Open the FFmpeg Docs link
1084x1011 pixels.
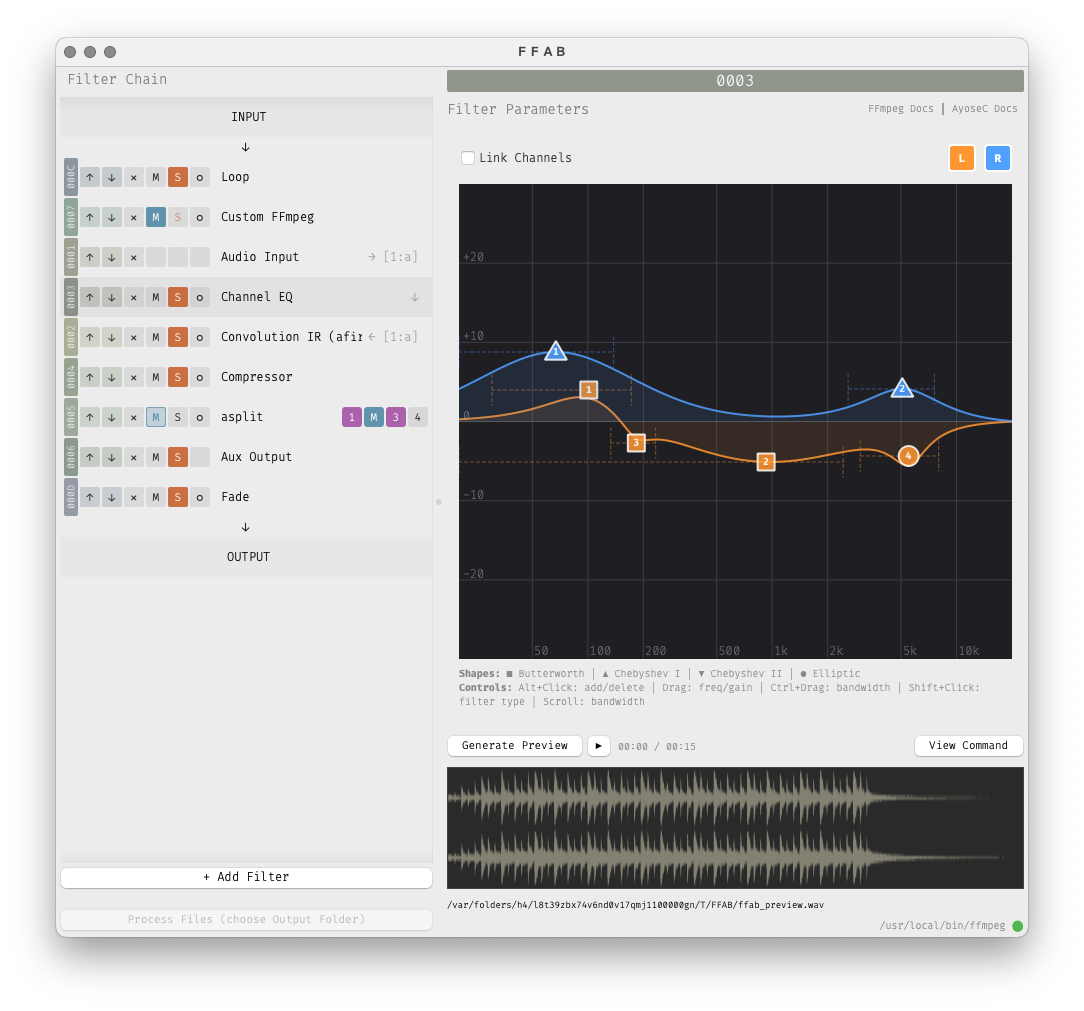point(900,109)
